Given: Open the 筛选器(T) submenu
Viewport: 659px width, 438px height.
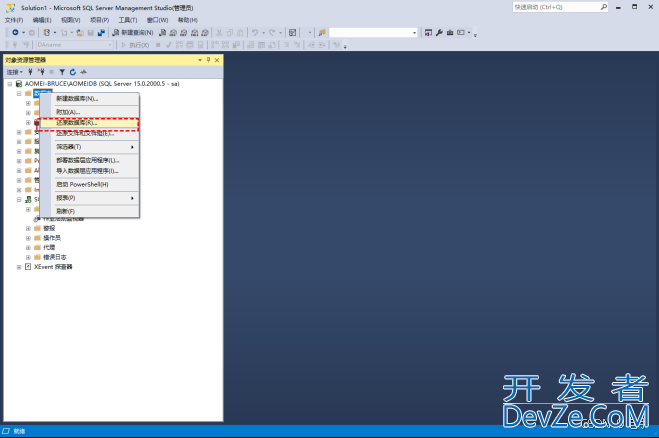Looking at the screenshot, I should pos(89,147).
